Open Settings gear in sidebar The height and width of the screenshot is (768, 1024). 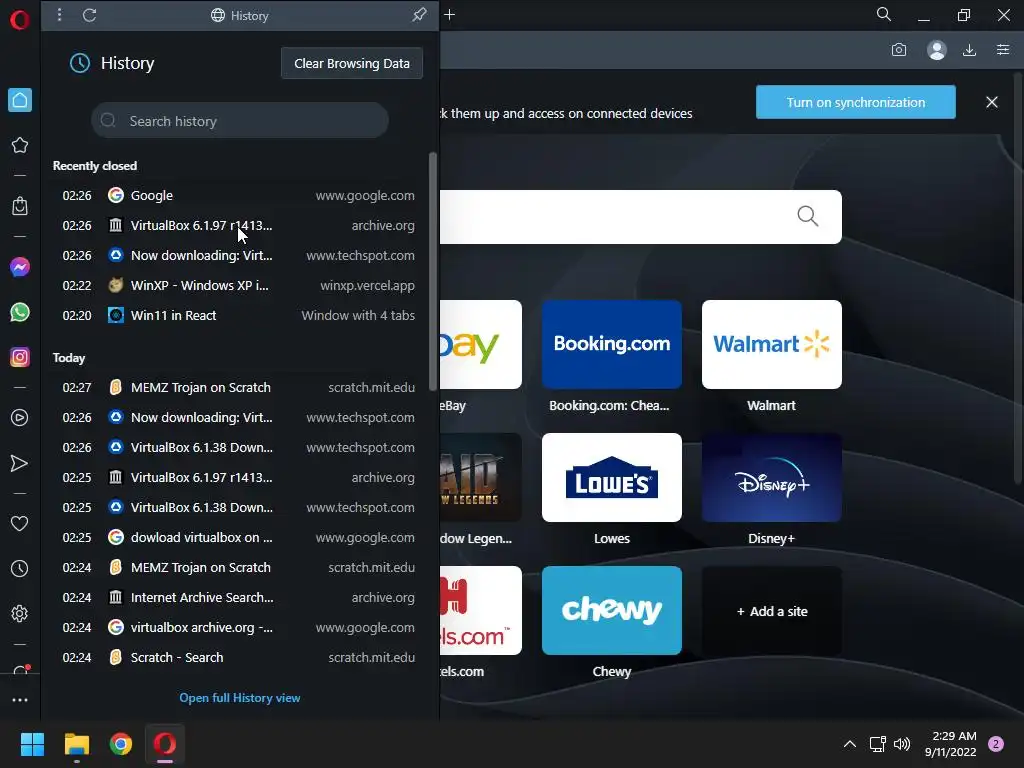pyautogui.click(x=20, y=613)
